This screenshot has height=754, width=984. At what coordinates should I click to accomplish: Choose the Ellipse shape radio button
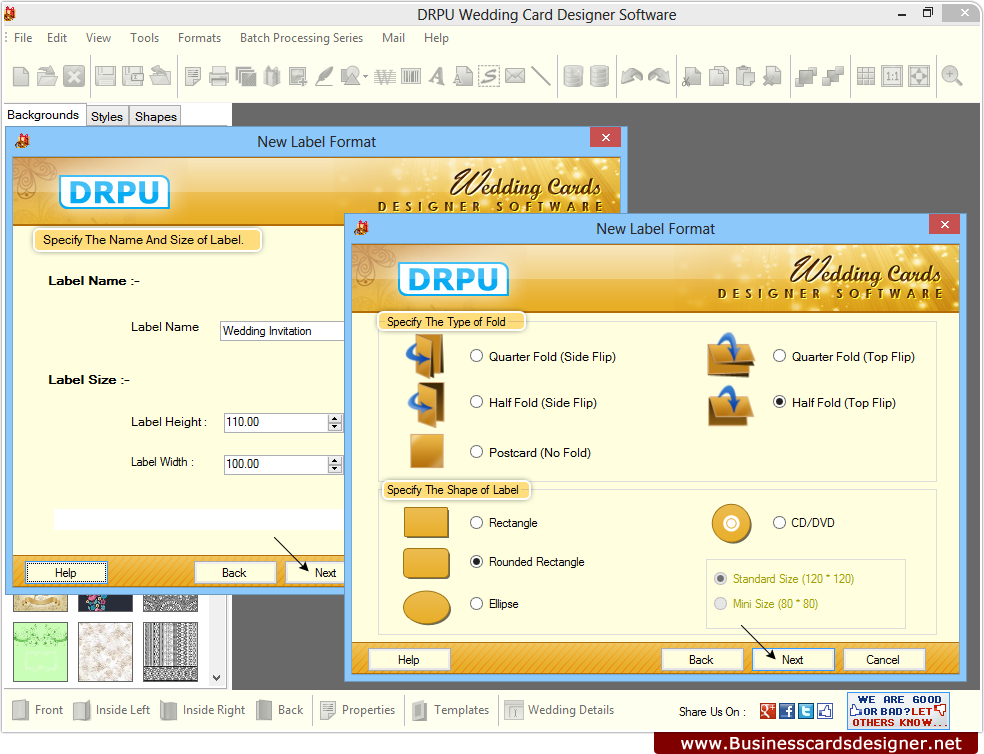point(476,603)
